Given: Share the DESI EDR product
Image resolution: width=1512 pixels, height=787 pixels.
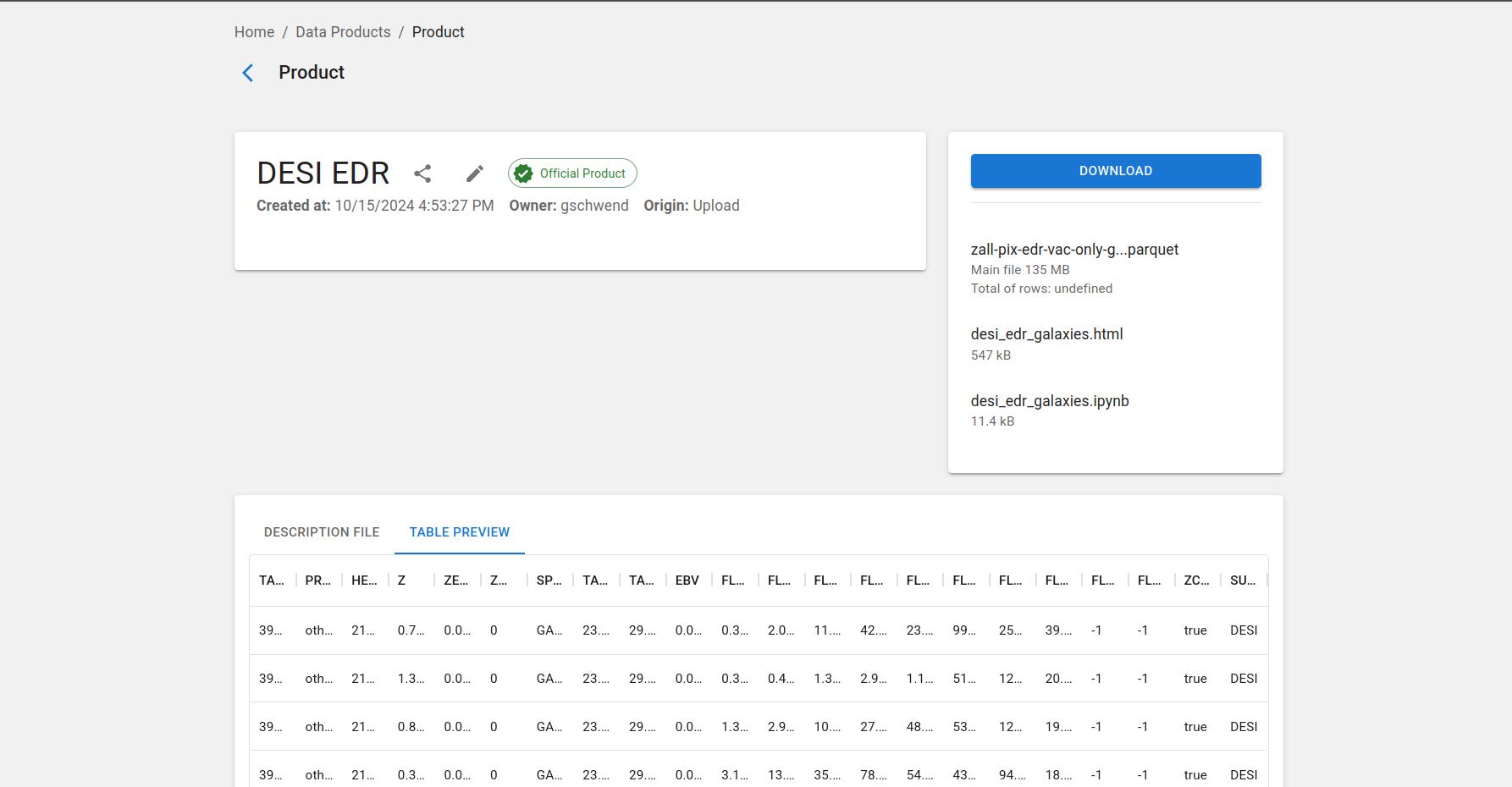Looking at the screenshot, I should pos(422,173).
